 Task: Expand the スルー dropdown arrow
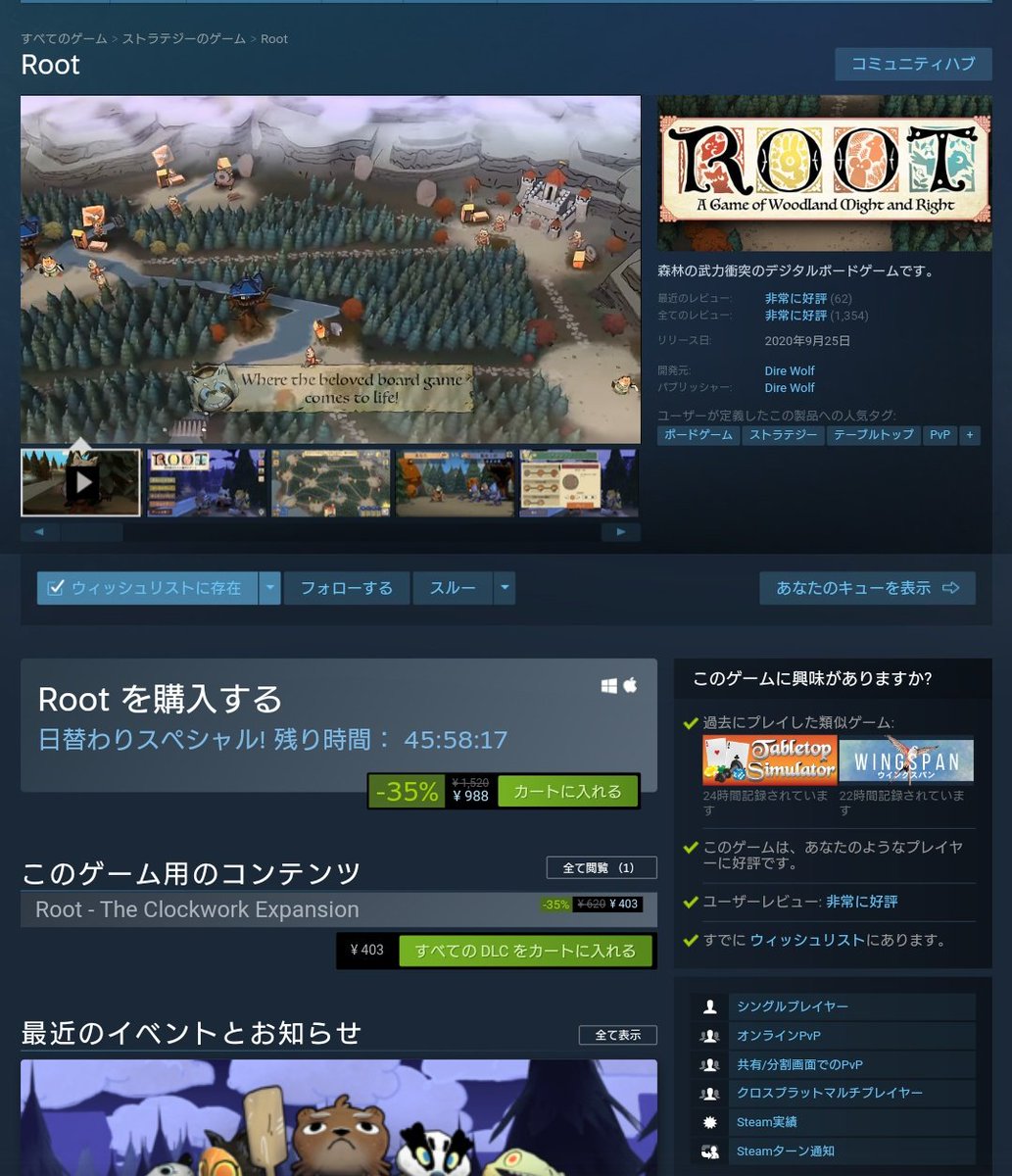(505, 588)
